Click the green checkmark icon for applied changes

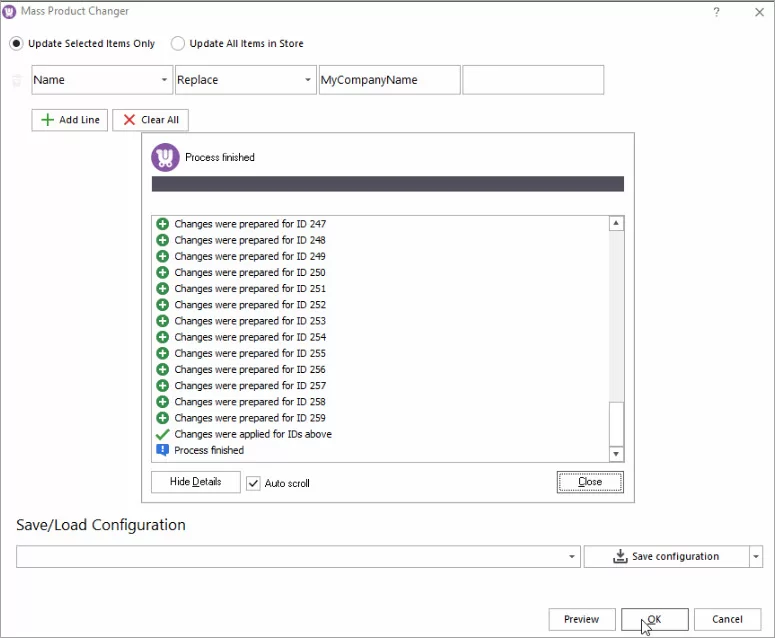point(162,434)
